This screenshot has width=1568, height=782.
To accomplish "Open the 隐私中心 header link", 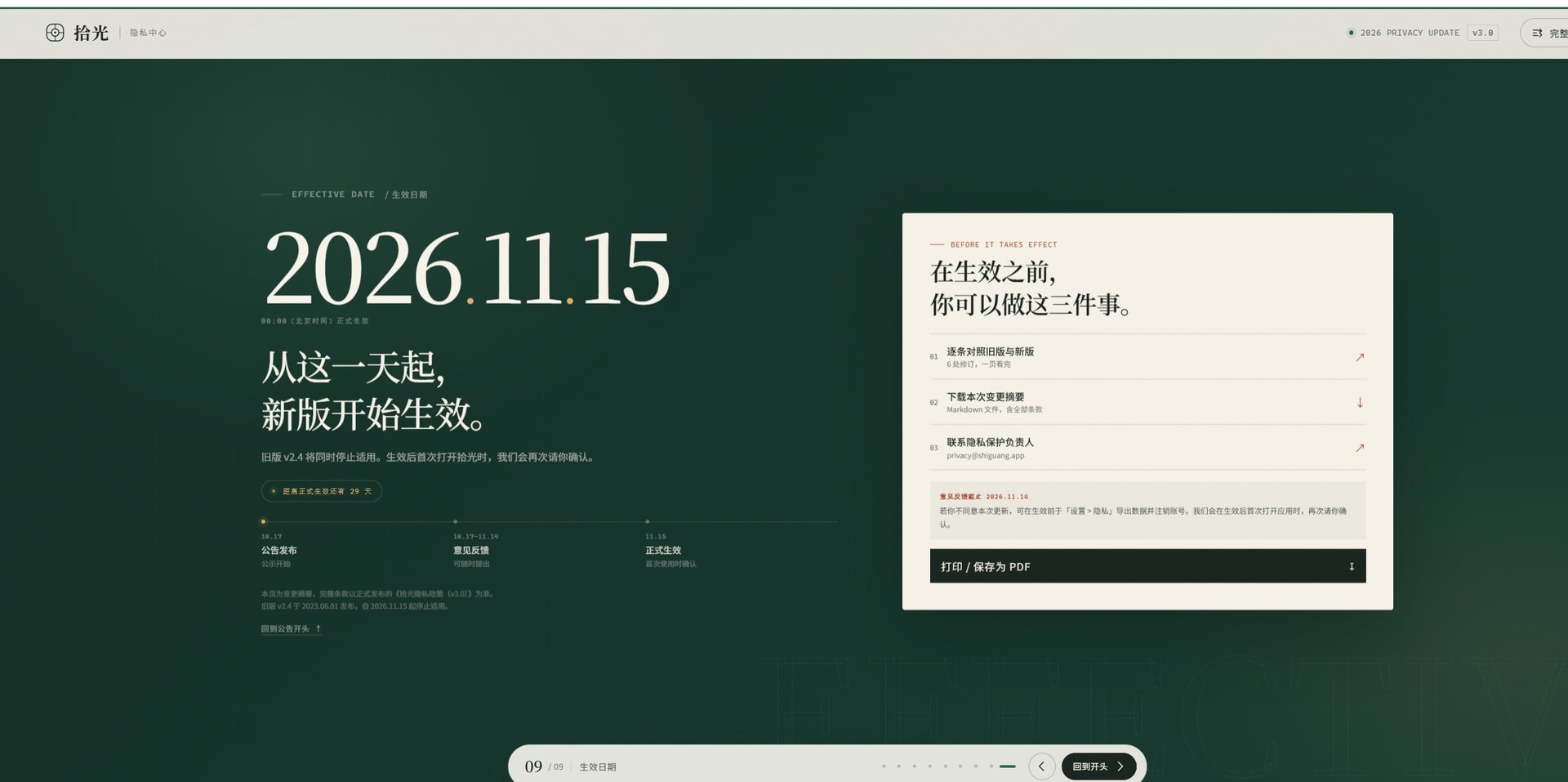I will [x=148, y=33].
